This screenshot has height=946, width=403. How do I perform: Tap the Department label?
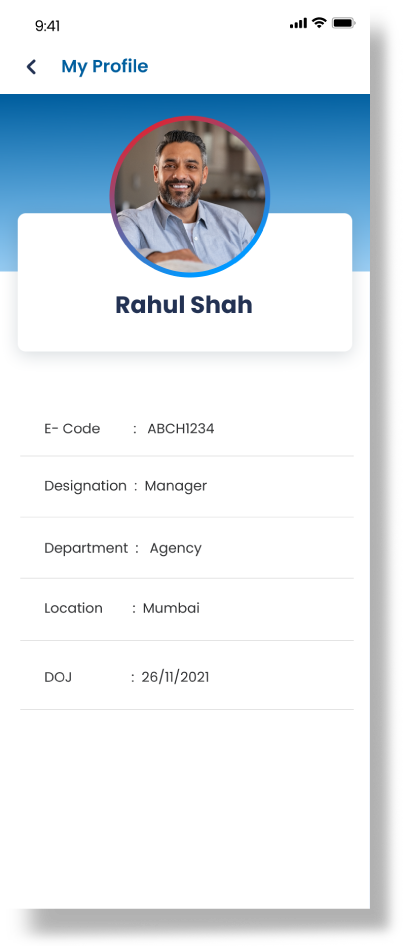tap(86, 548)
